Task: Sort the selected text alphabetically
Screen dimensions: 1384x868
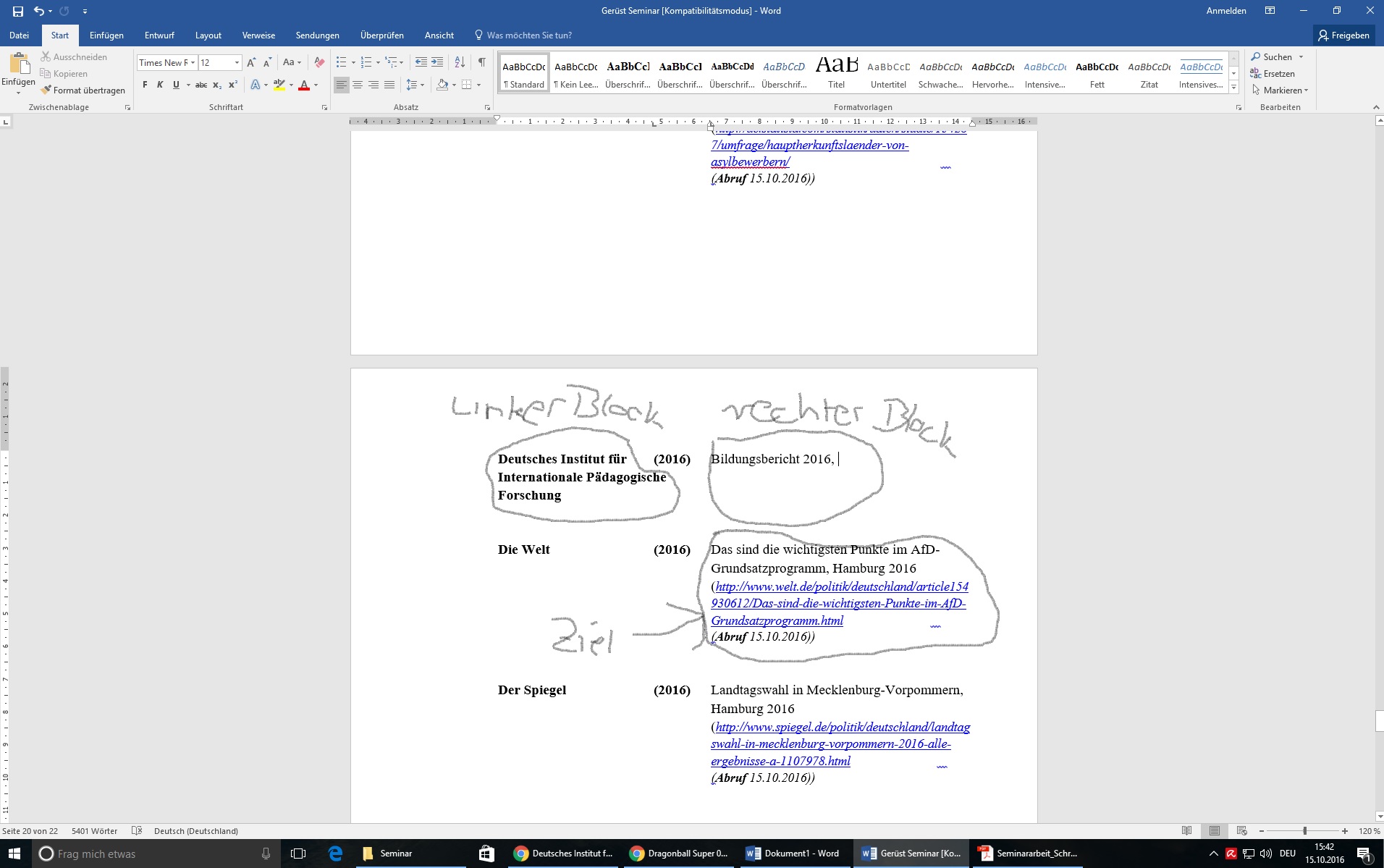Action: (460, 62)
